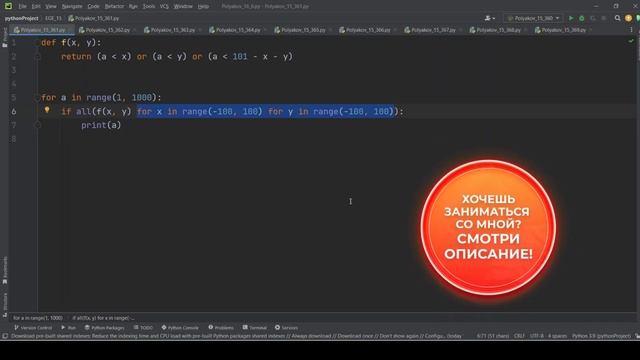
Task: Collapse the fold marker on the for loop line
Action: click(38, 98)
